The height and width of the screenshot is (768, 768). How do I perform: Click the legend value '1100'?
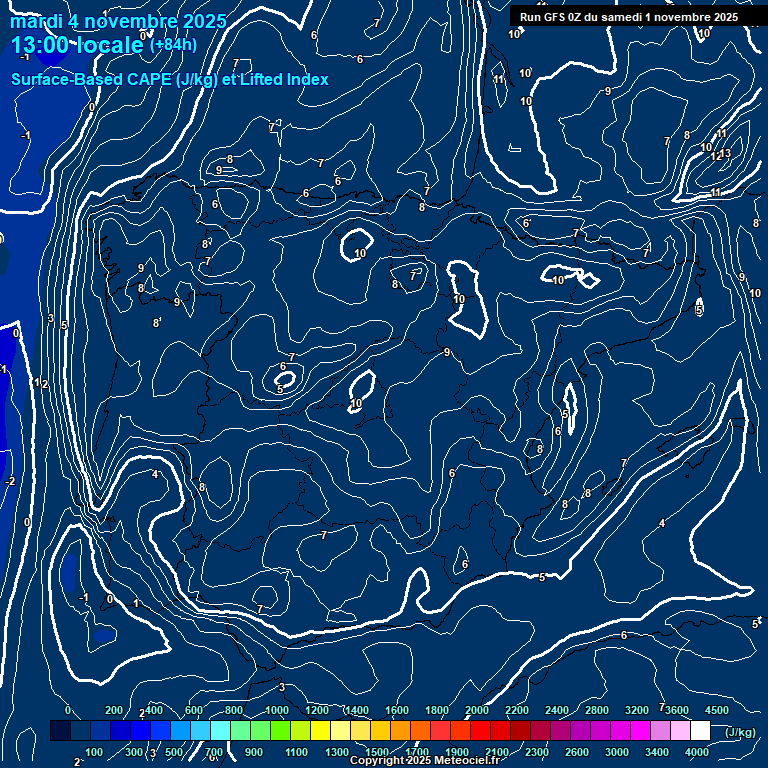pos(296,752)
